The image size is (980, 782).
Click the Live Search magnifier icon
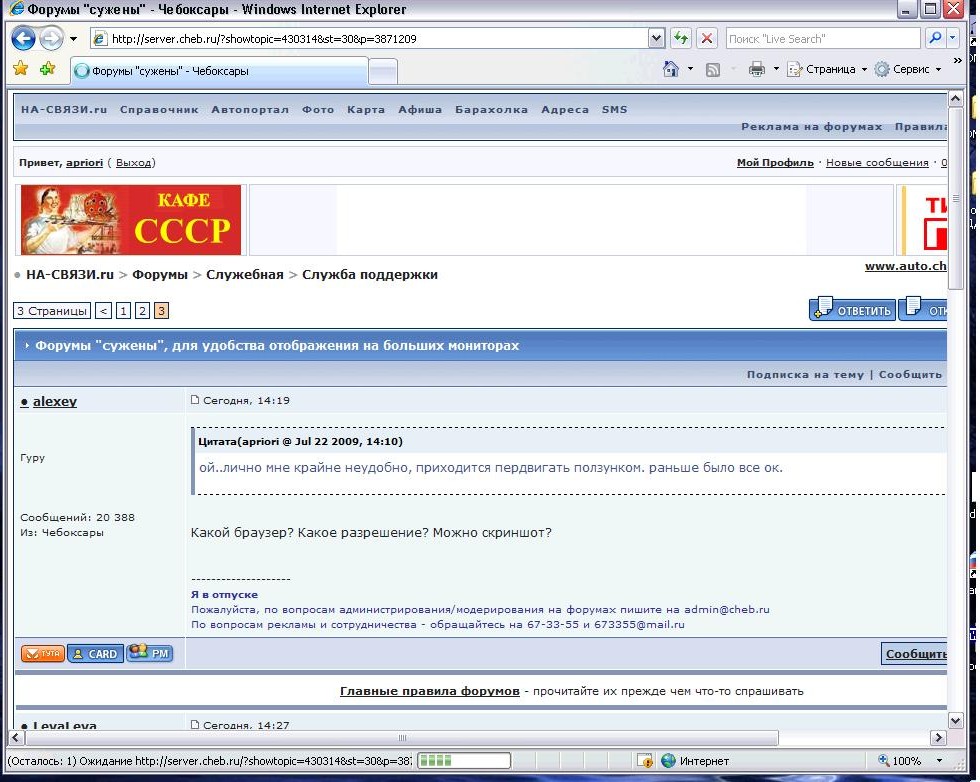tap(935, 39)
